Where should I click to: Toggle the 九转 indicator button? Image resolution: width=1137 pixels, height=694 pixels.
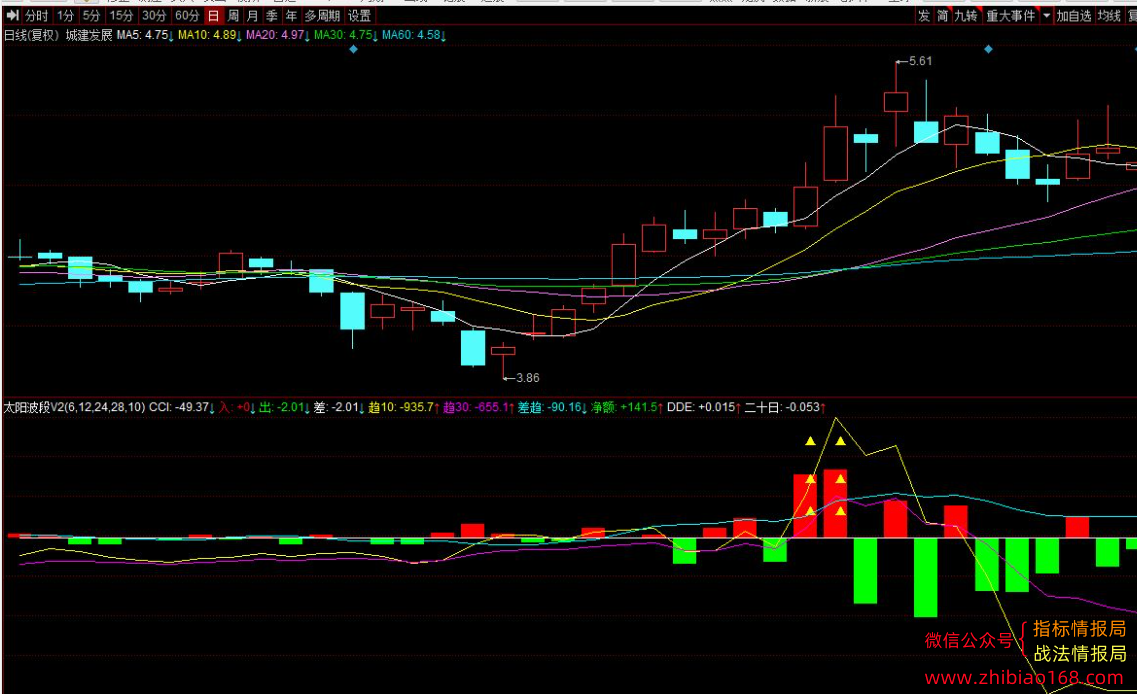pyautogui.click(x=966, y=15)
